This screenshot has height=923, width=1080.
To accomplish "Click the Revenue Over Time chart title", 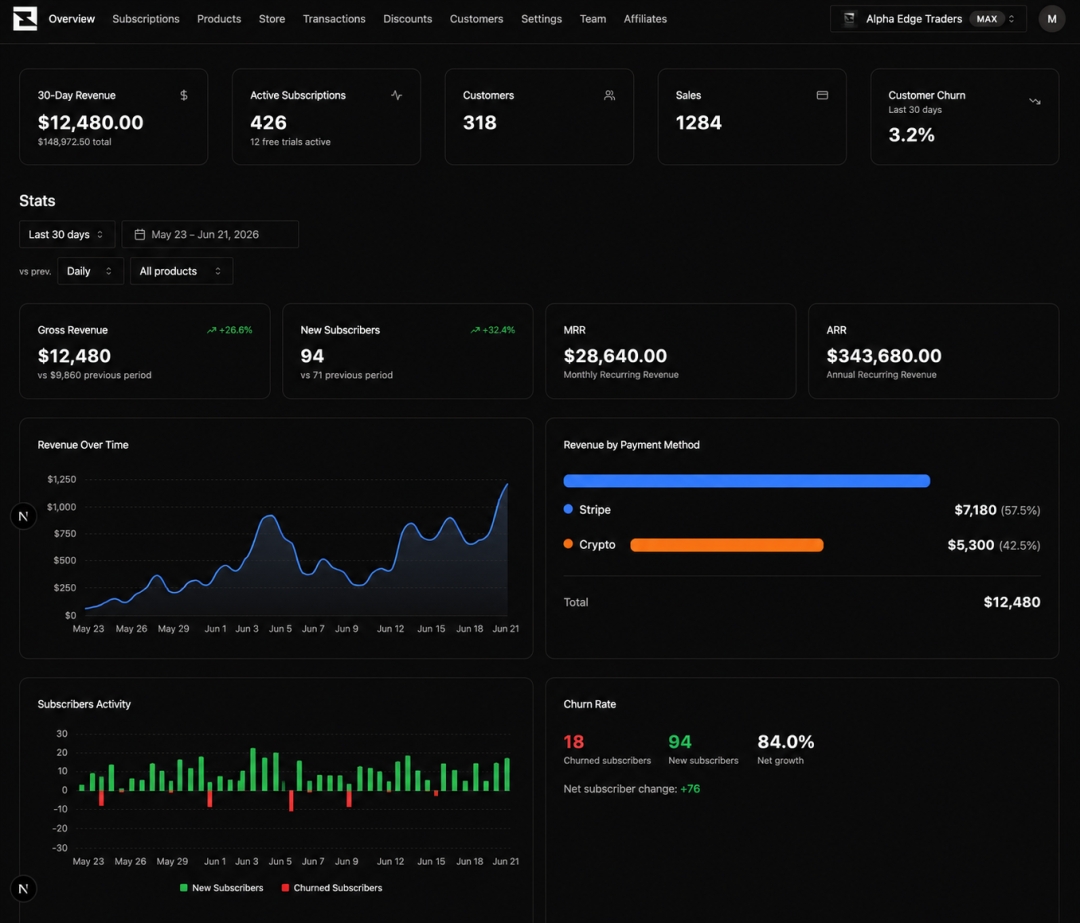I will tap(83, 445).
